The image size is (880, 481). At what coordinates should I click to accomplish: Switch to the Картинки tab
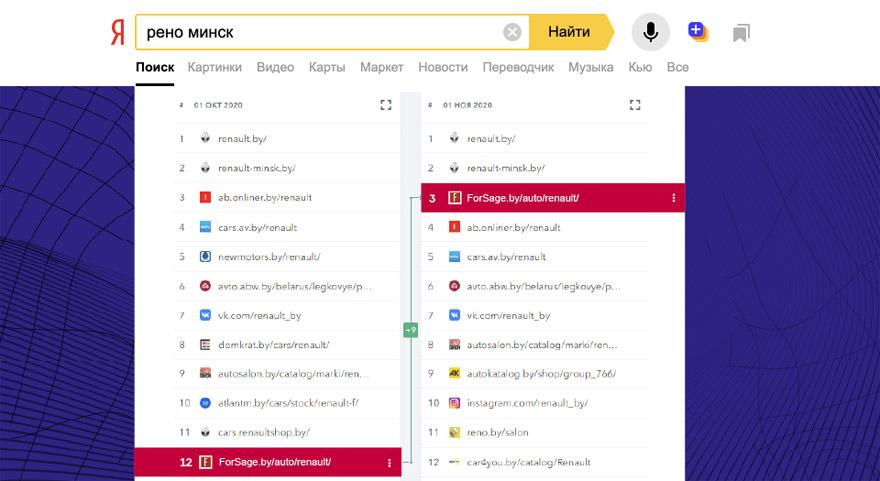tap(215, 67)
